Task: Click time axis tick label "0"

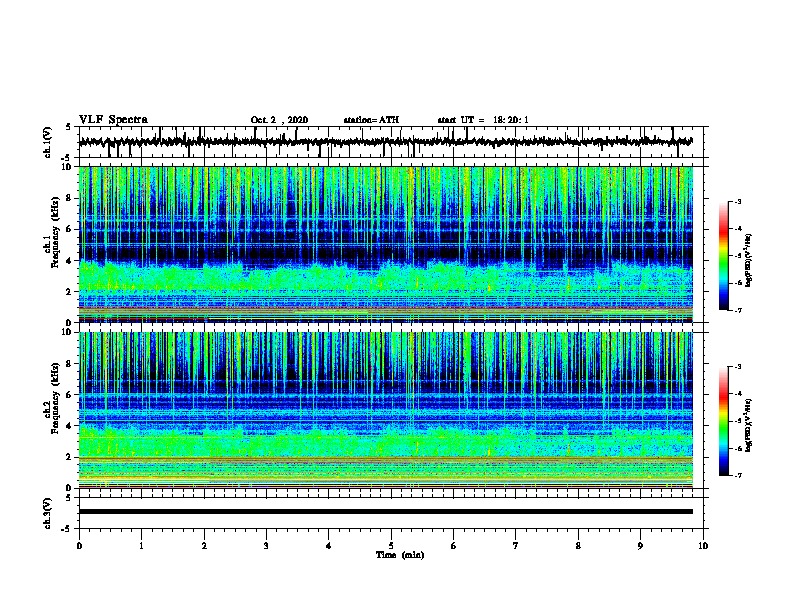Action: (x=79, y=546)
